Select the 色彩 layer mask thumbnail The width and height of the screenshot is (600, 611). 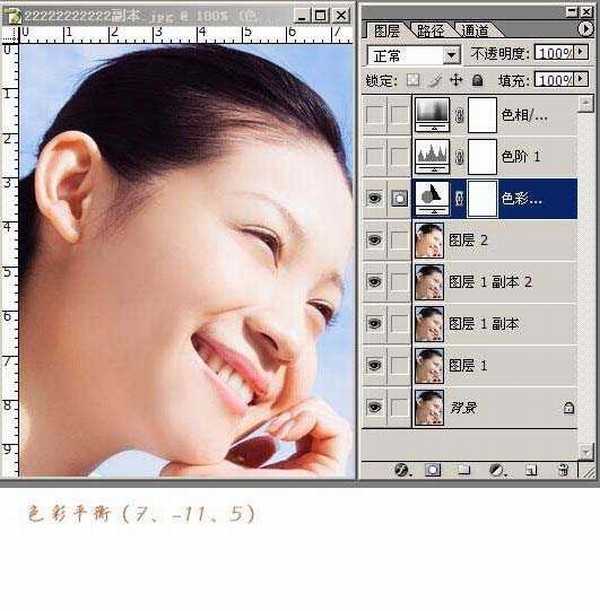(x=482, y=198)
